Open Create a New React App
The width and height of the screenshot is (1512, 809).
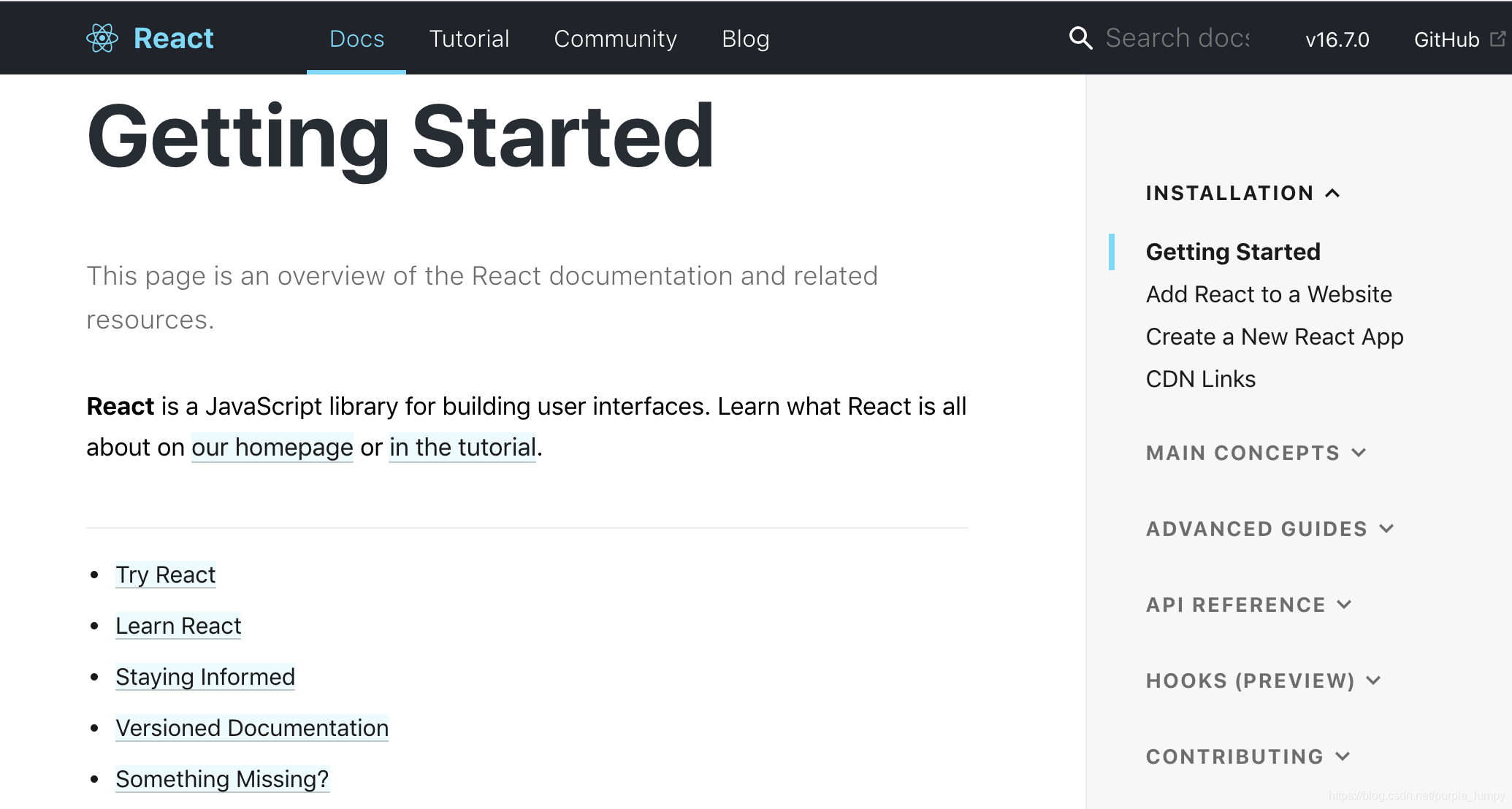click(x=1275, y=337)
